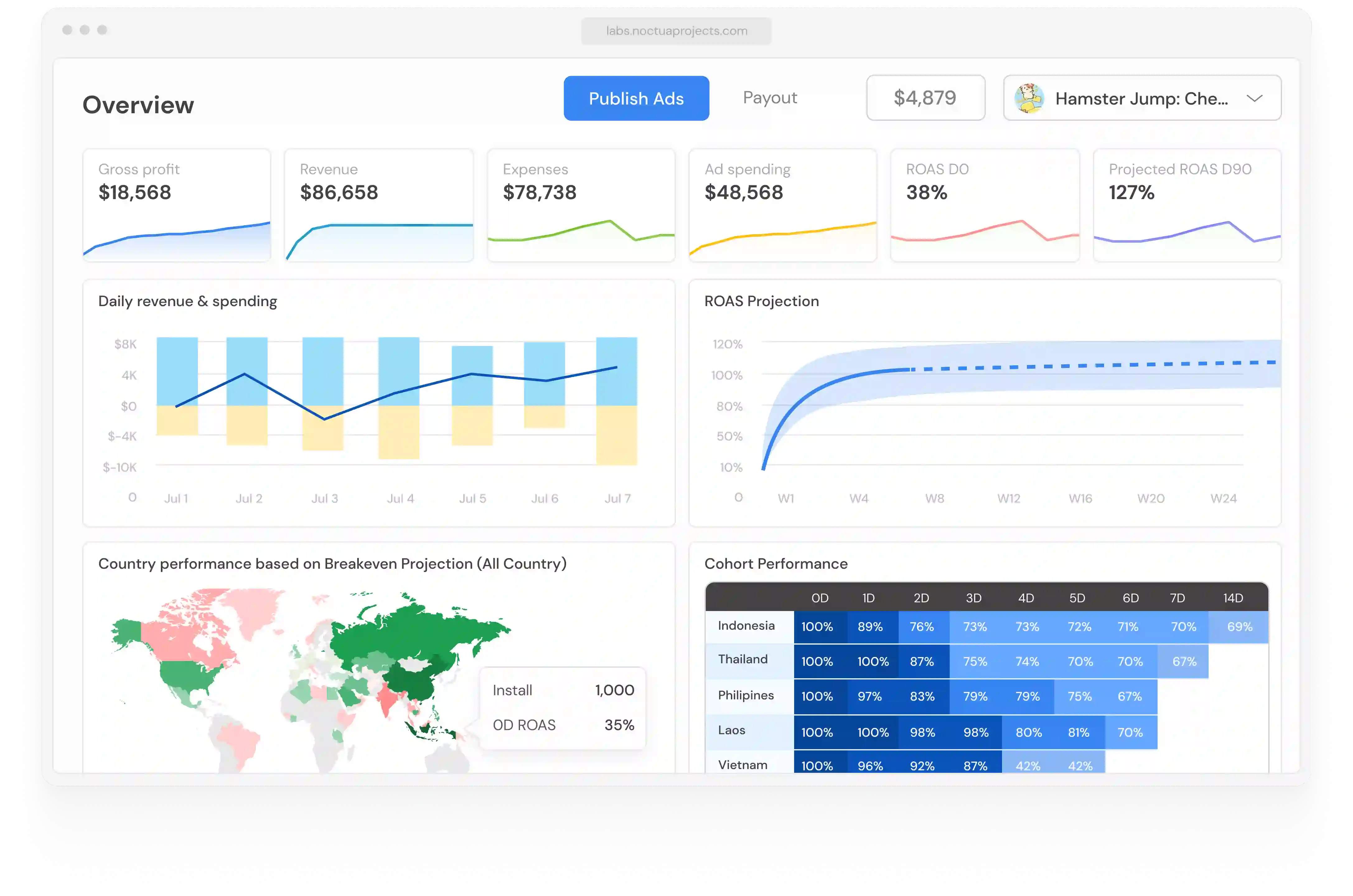Open the Gross profit card
Viewport: 1353px width, 896px height.
pos(177,205)
